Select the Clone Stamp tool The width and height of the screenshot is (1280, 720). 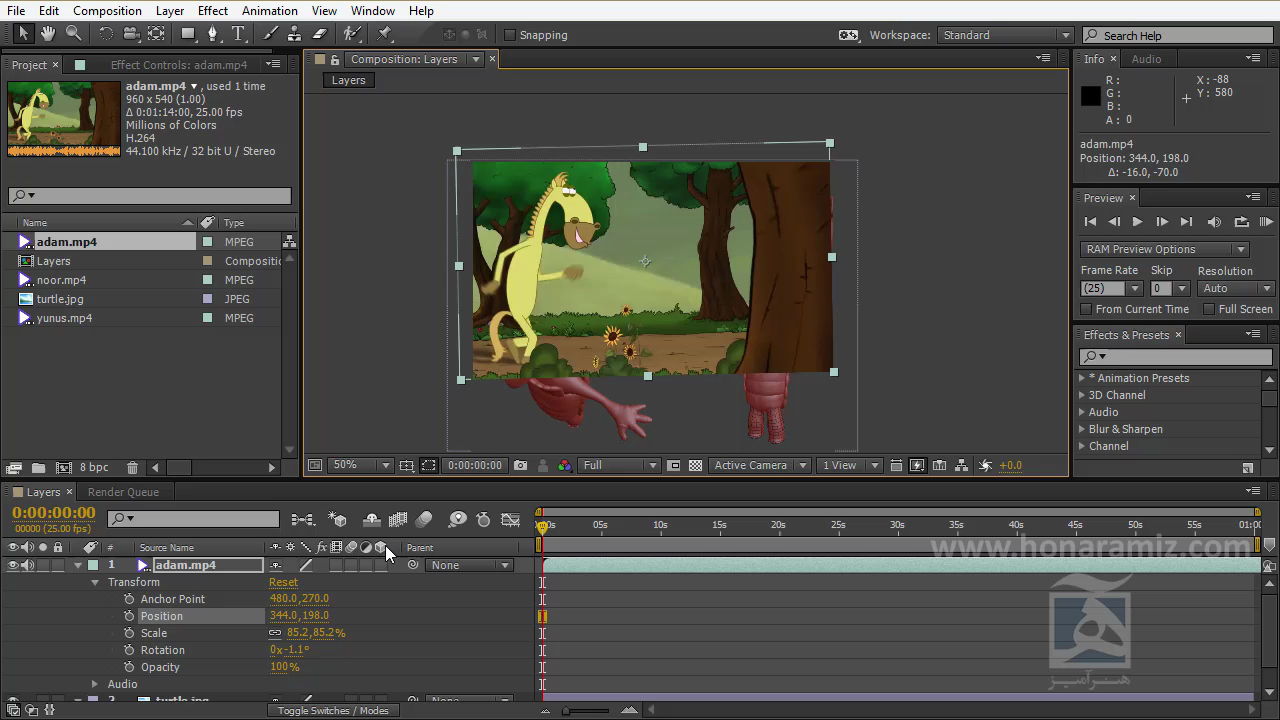(x=295, y=34)
